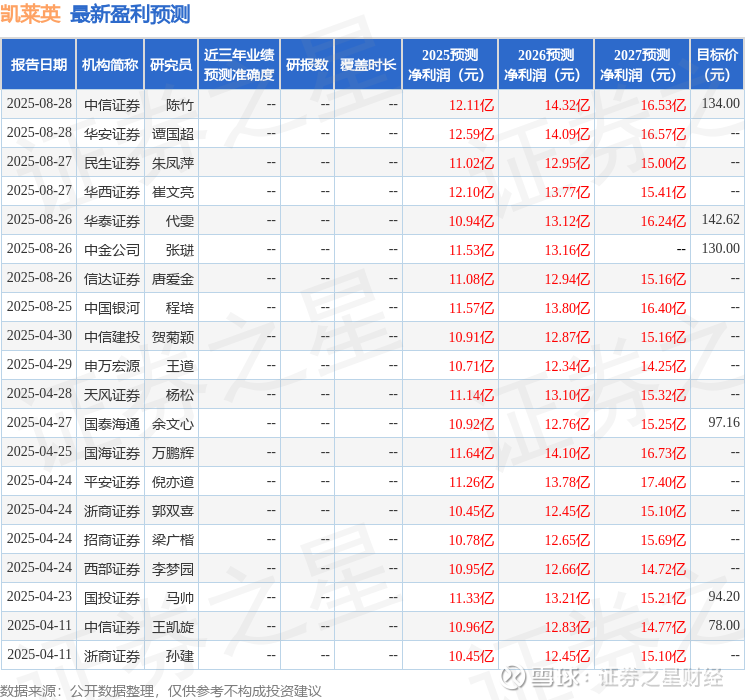The image size is (745, 700).
Task: Click the 15.69亿 forecast value
Action: (x=663, y=540)
